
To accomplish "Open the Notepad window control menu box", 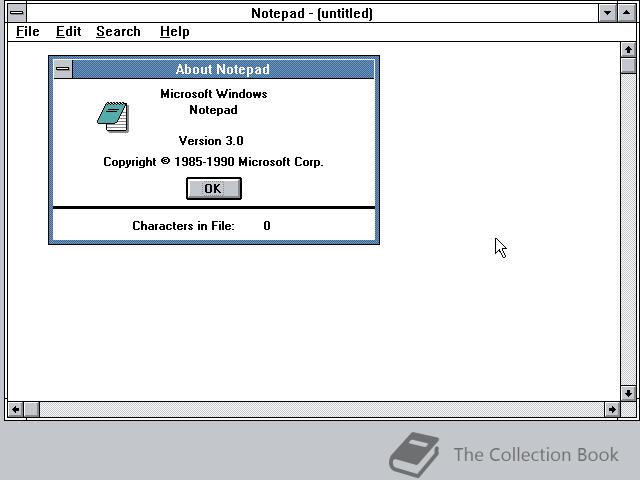I will click(x=17, y=13).
